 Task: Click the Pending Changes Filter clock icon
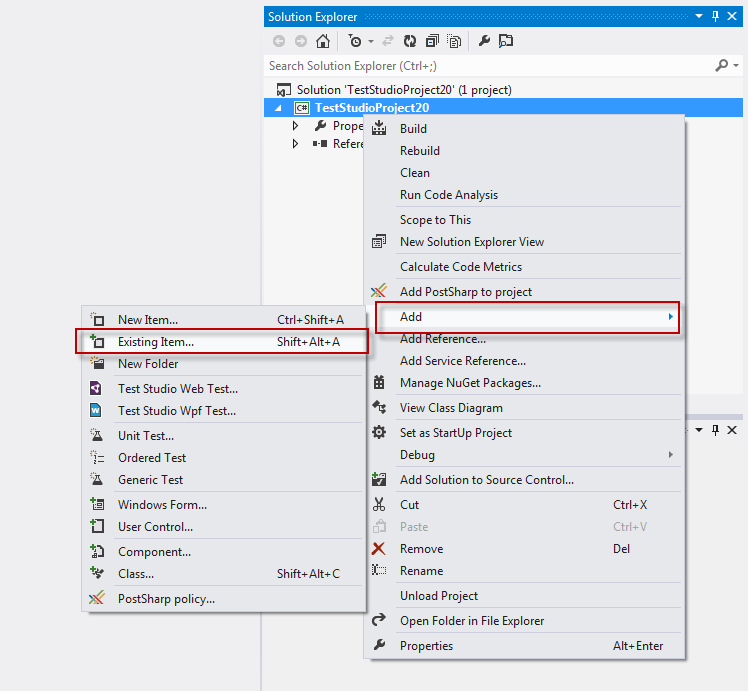pos(355,41)
